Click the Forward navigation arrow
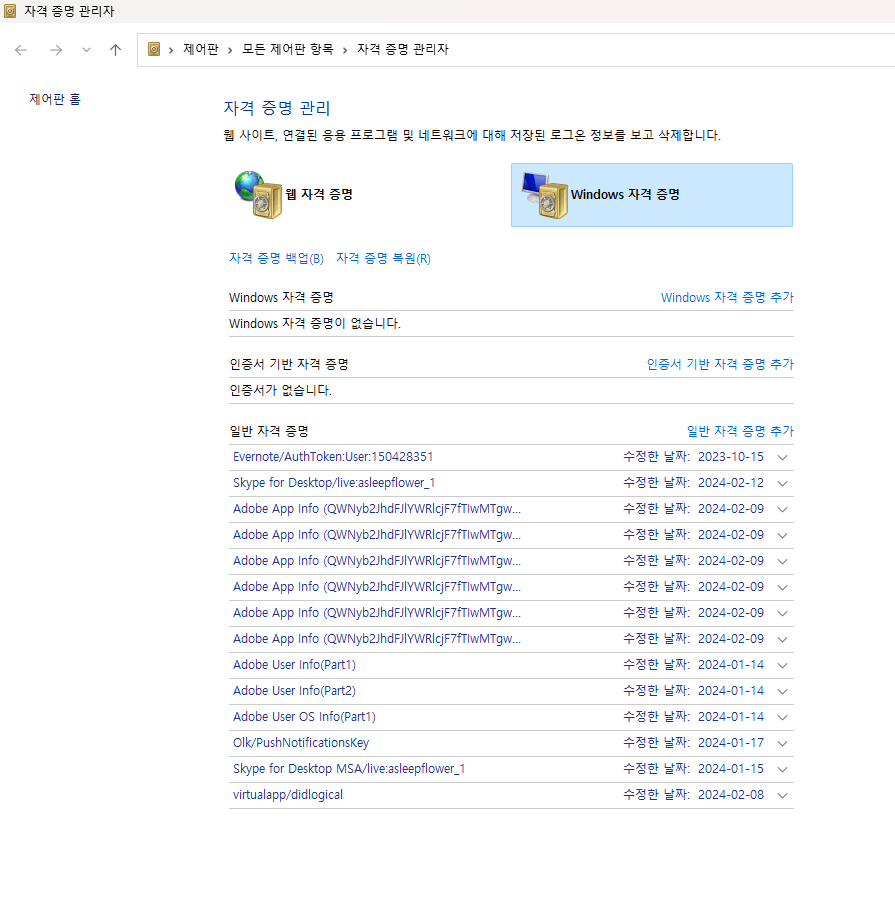Image resolution: width=895 pixels, height=904 pixels. pyautogui.click(x=56, y=50)
